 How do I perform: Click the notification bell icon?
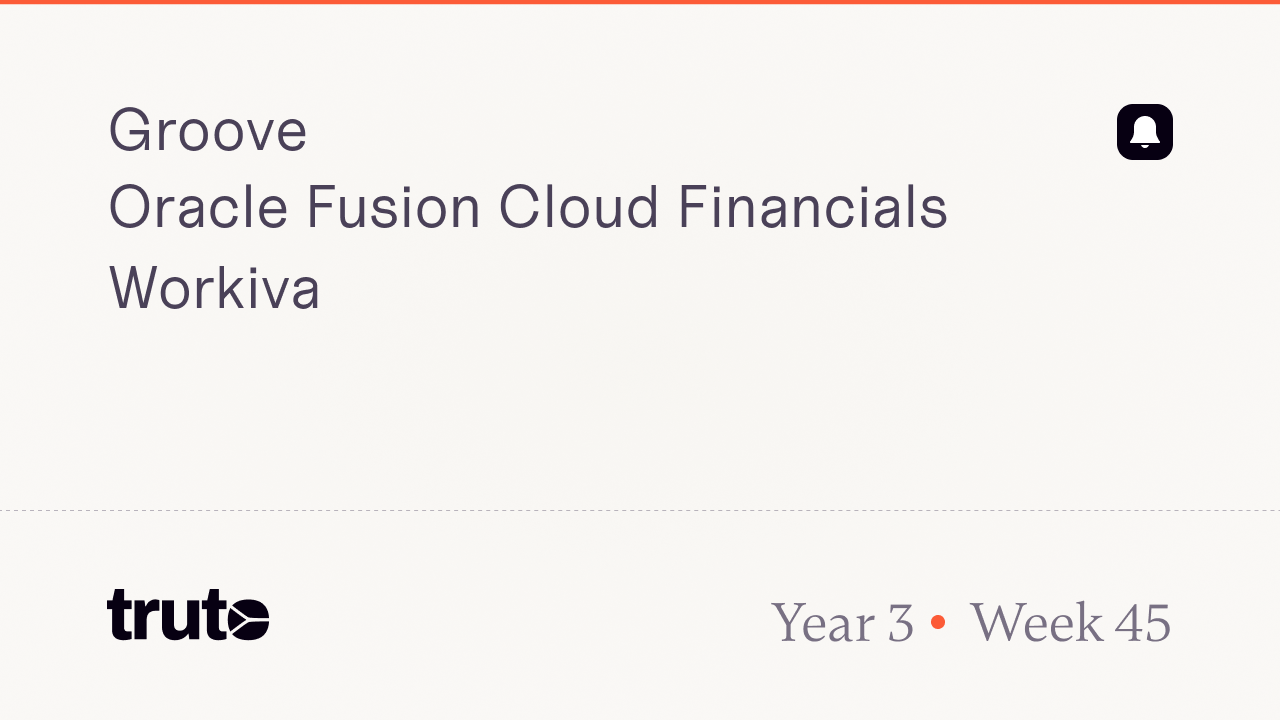[1144, 132]
